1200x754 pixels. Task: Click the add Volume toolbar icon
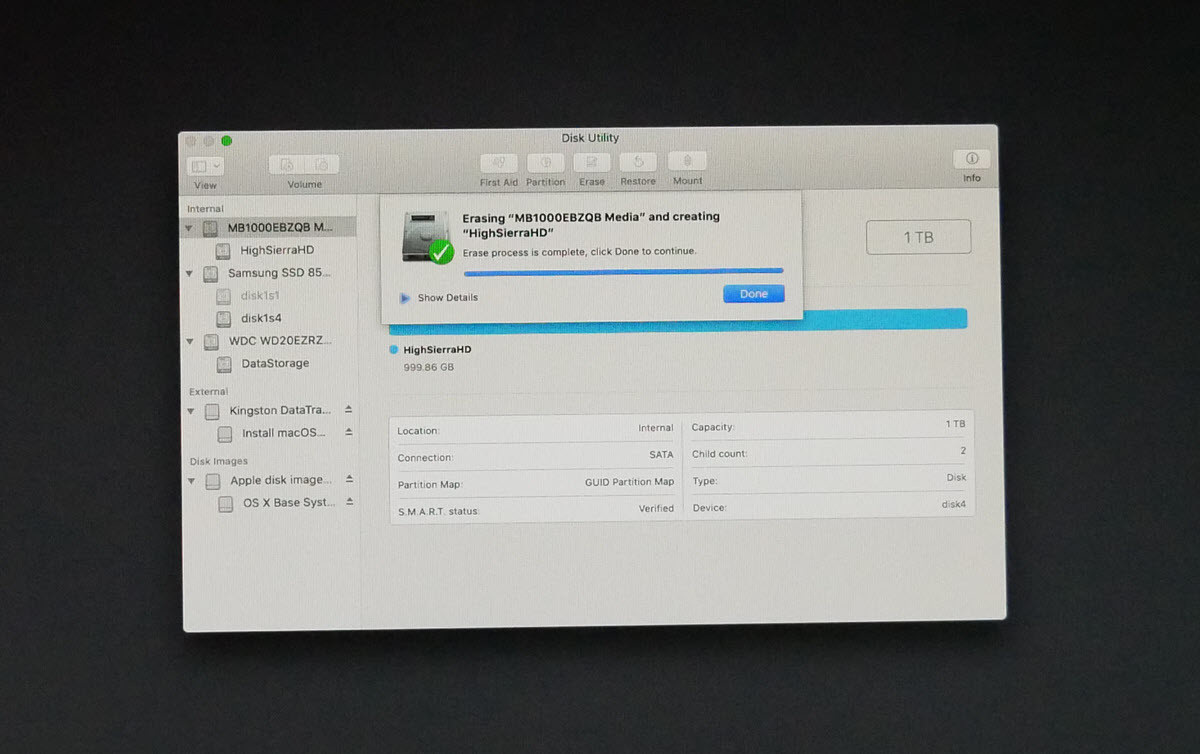pyautogui.click(x=287, y=164)
